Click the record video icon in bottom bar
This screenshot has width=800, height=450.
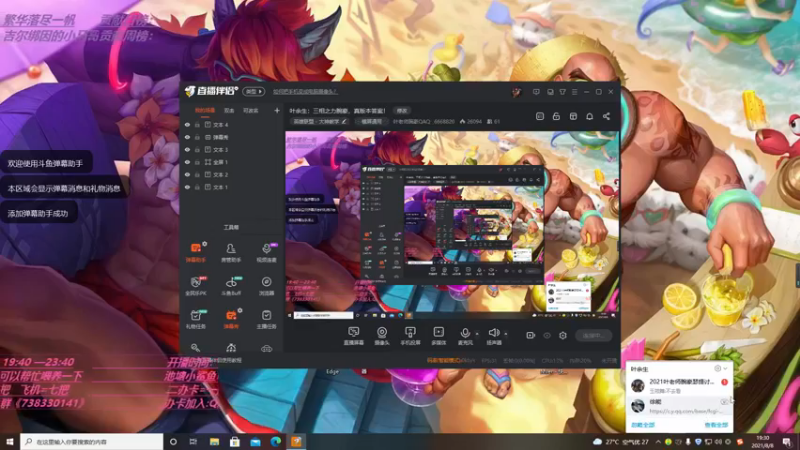pyautogui.click(x=531, y=336)
